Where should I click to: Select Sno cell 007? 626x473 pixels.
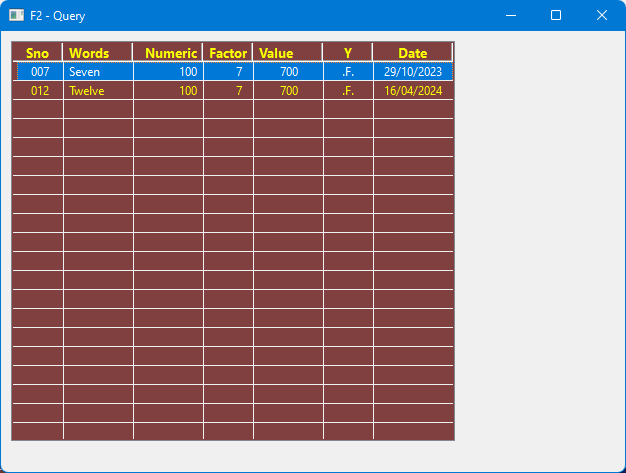click(40, 72)
